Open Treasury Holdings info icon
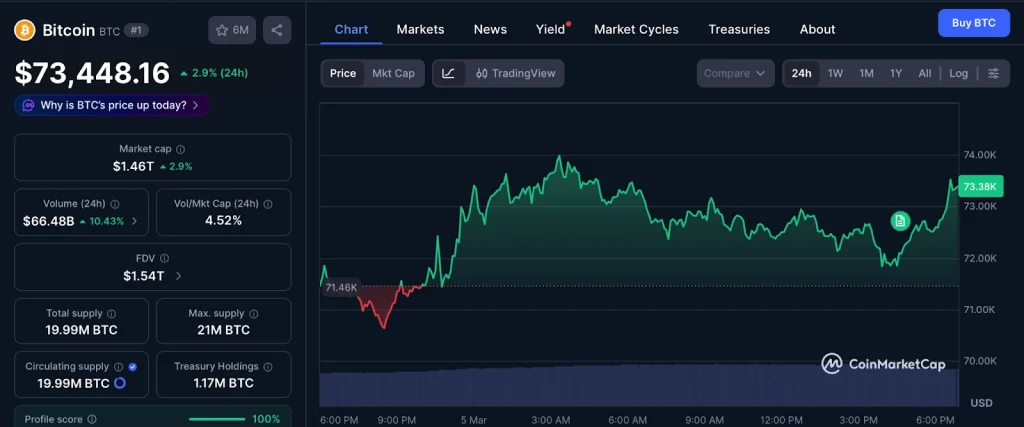 pos(268,367)
